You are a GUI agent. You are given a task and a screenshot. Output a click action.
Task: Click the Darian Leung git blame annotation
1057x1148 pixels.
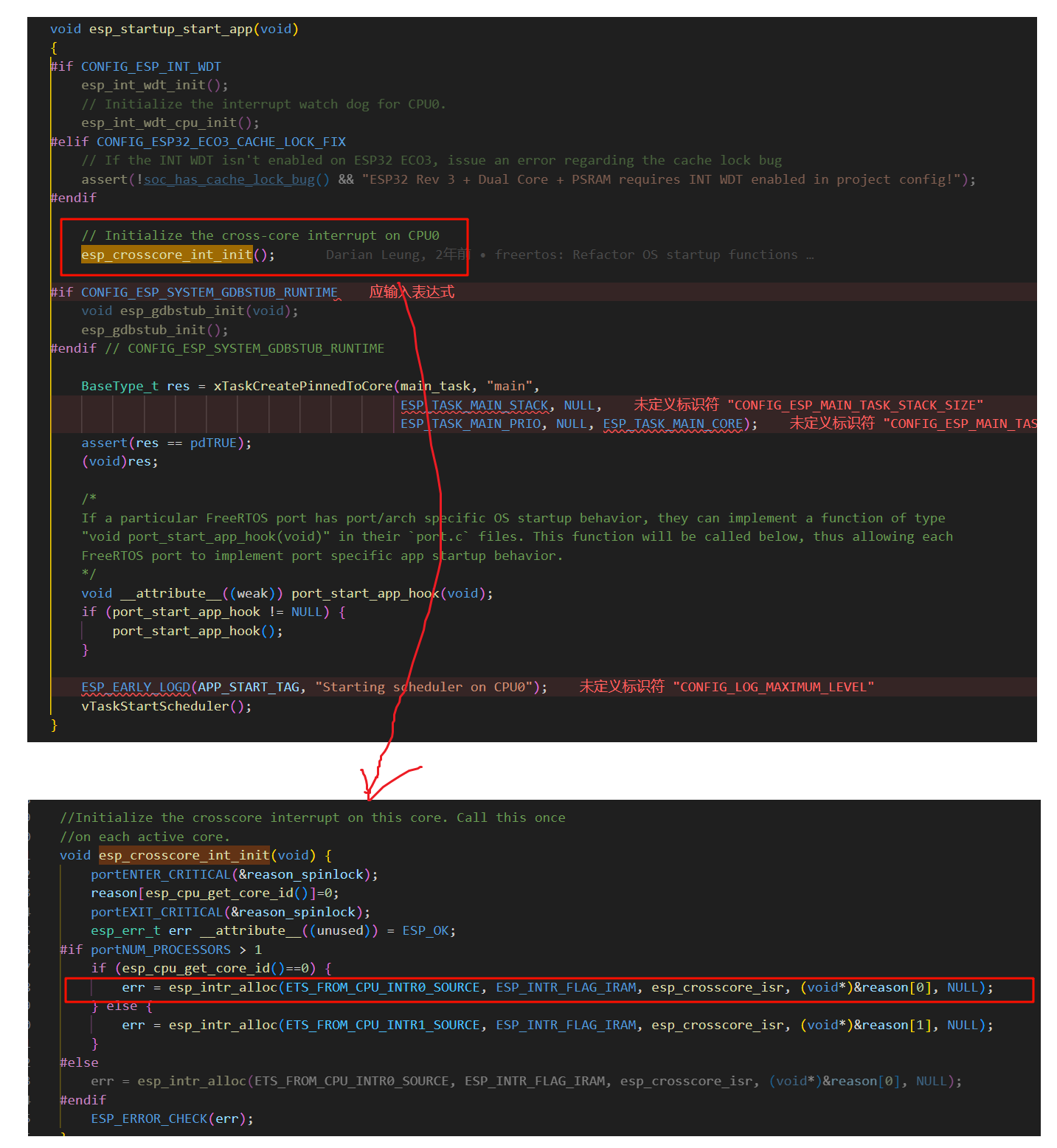[569, 255]
